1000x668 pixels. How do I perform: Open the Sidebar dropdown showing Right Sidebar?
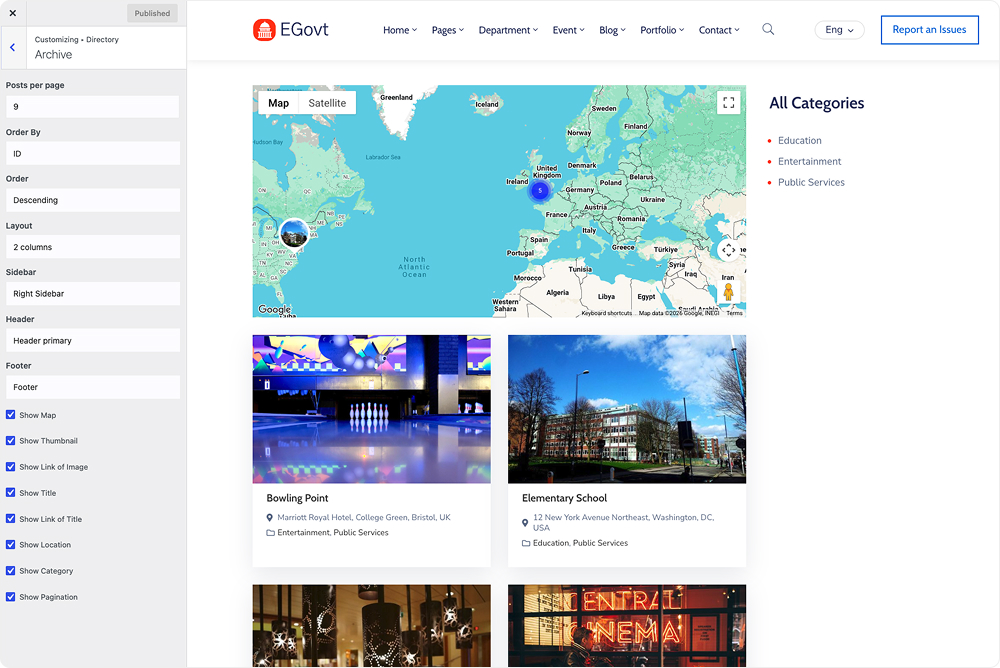point(93,293)
